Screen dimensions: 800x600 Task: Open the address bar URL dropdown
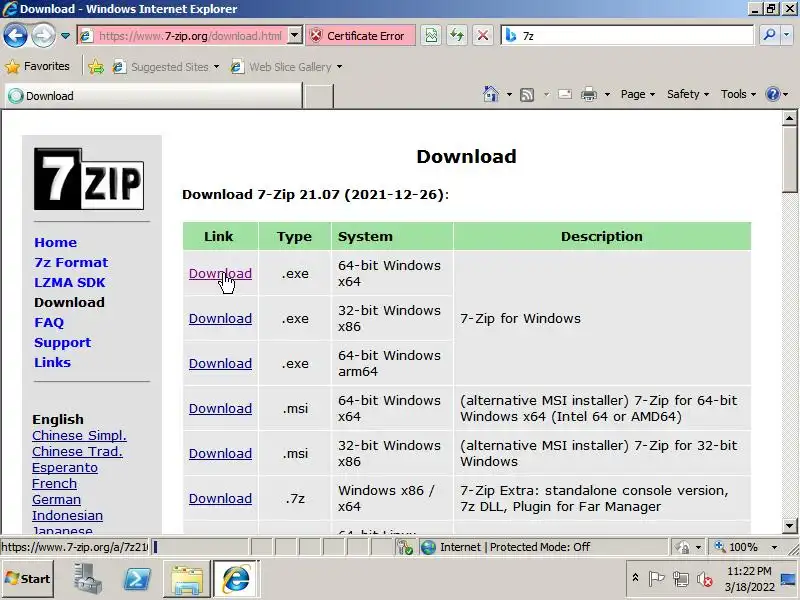(x=294, y=36)
